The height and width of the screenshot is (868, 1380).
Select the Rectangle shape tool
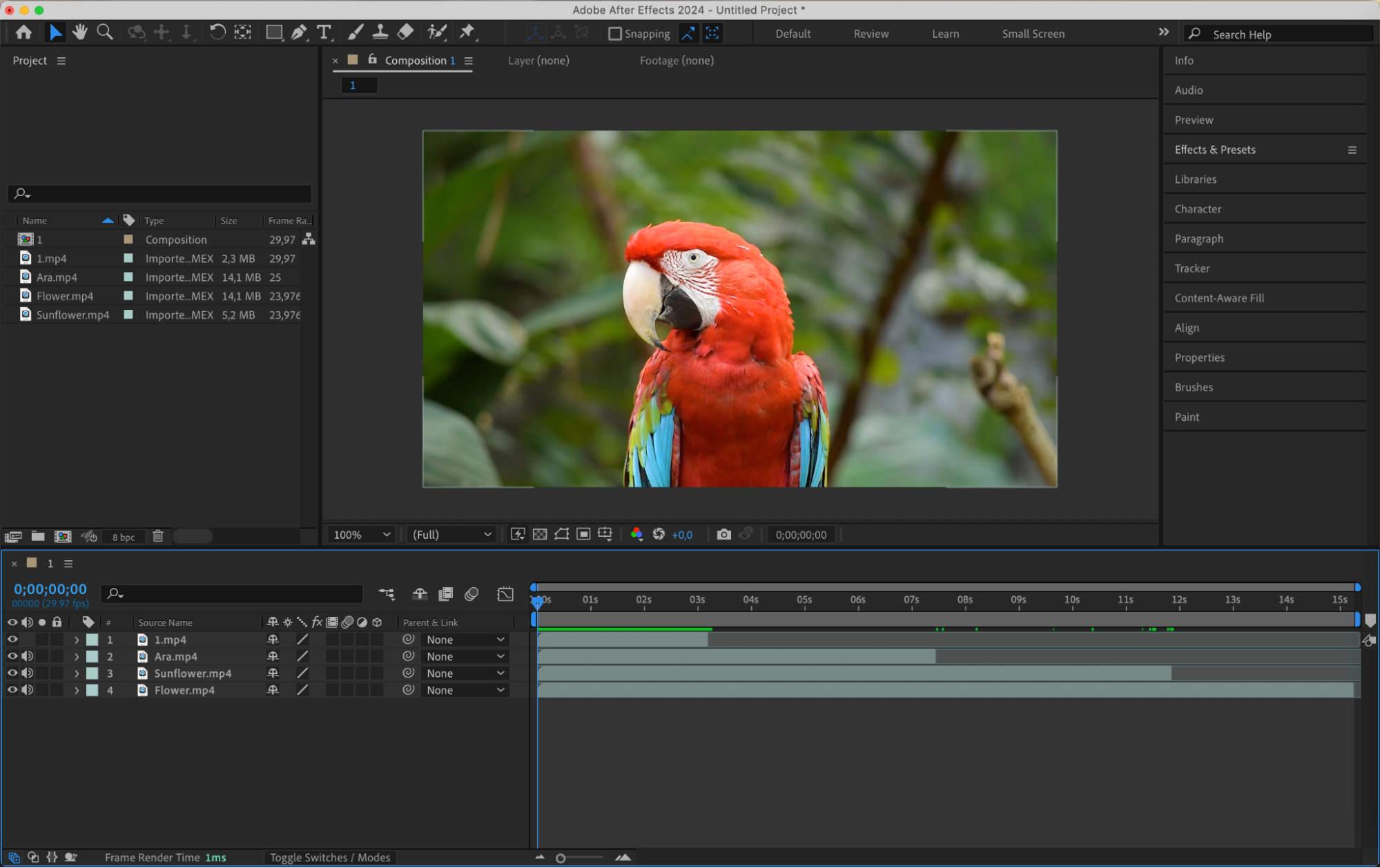click(x=274, y=32)
